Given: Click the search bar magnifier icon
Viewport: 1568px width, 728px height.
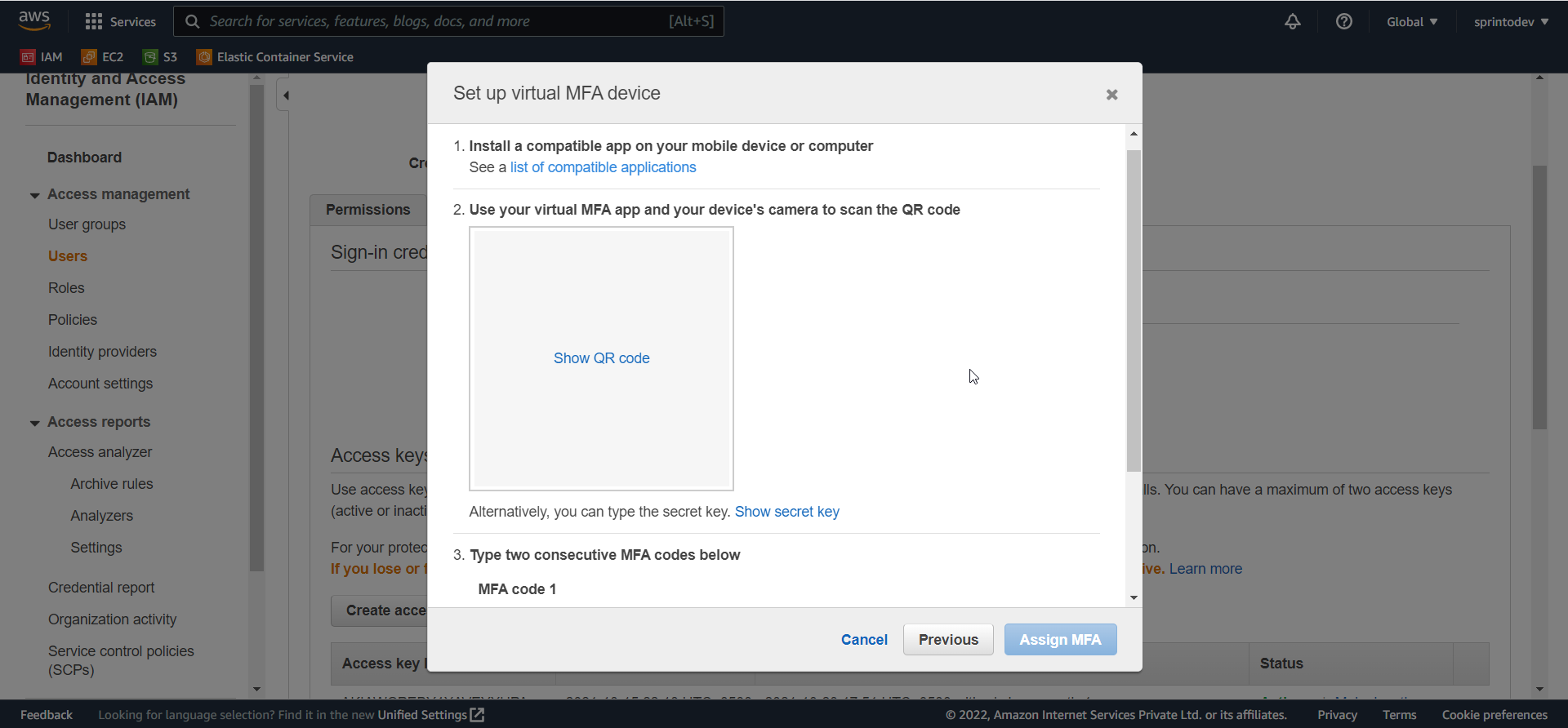Looking at the screenshot, I should pyautogui.click(x=192, y=22).
